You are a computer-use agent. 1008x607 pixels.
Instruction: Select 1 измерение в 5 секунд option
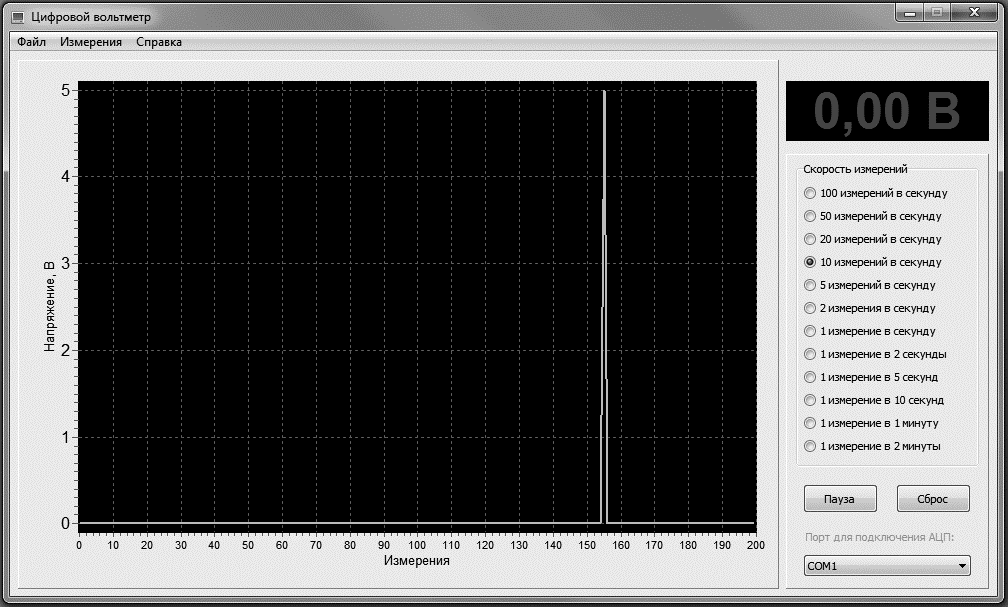click(871, 377)
